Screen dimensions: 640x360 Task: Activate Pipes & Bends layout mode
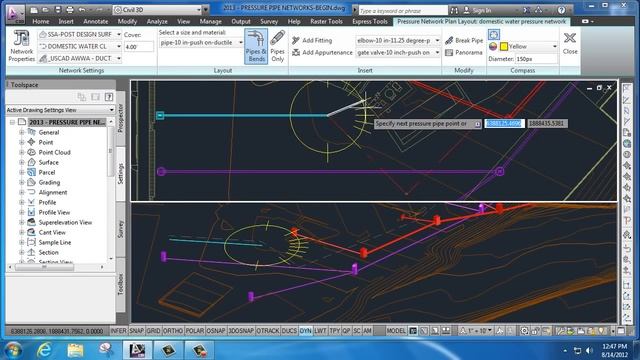(256, 46)
